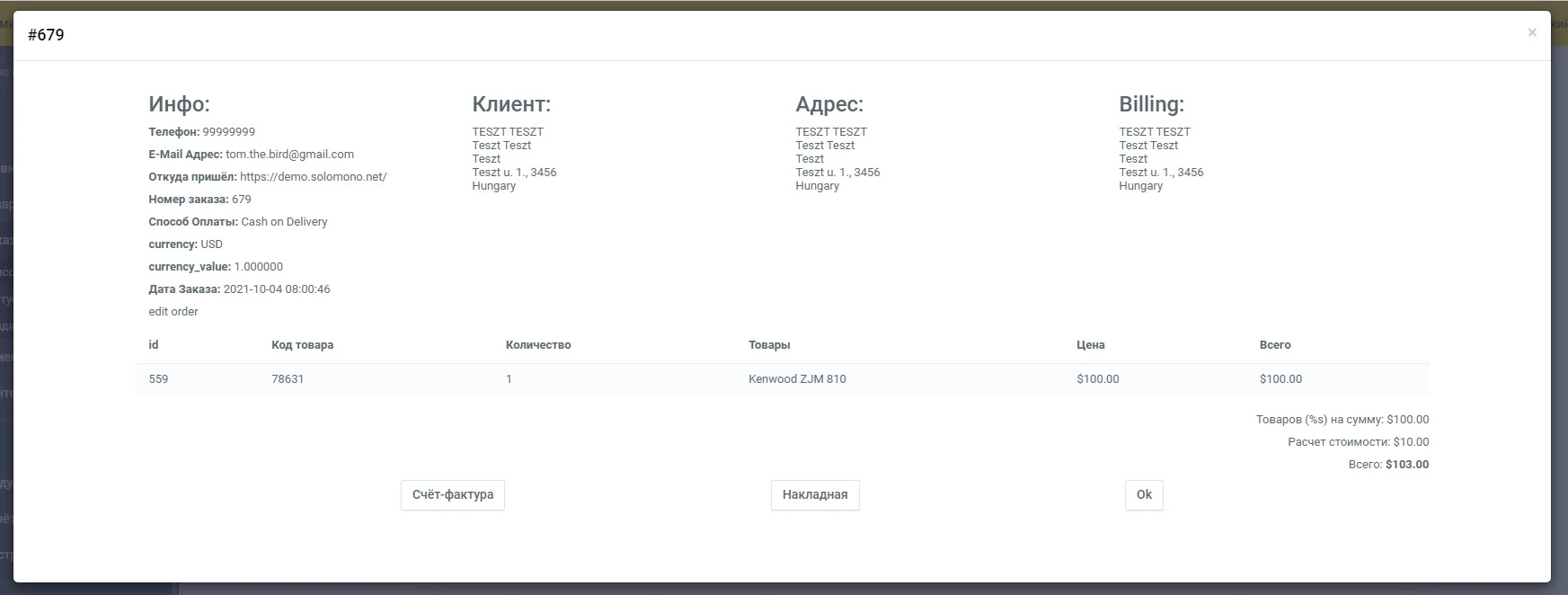The height and width of the screenshot is (595, 1568).
Task: Click the Счёт-фактура button
Action: coord(452,494)
